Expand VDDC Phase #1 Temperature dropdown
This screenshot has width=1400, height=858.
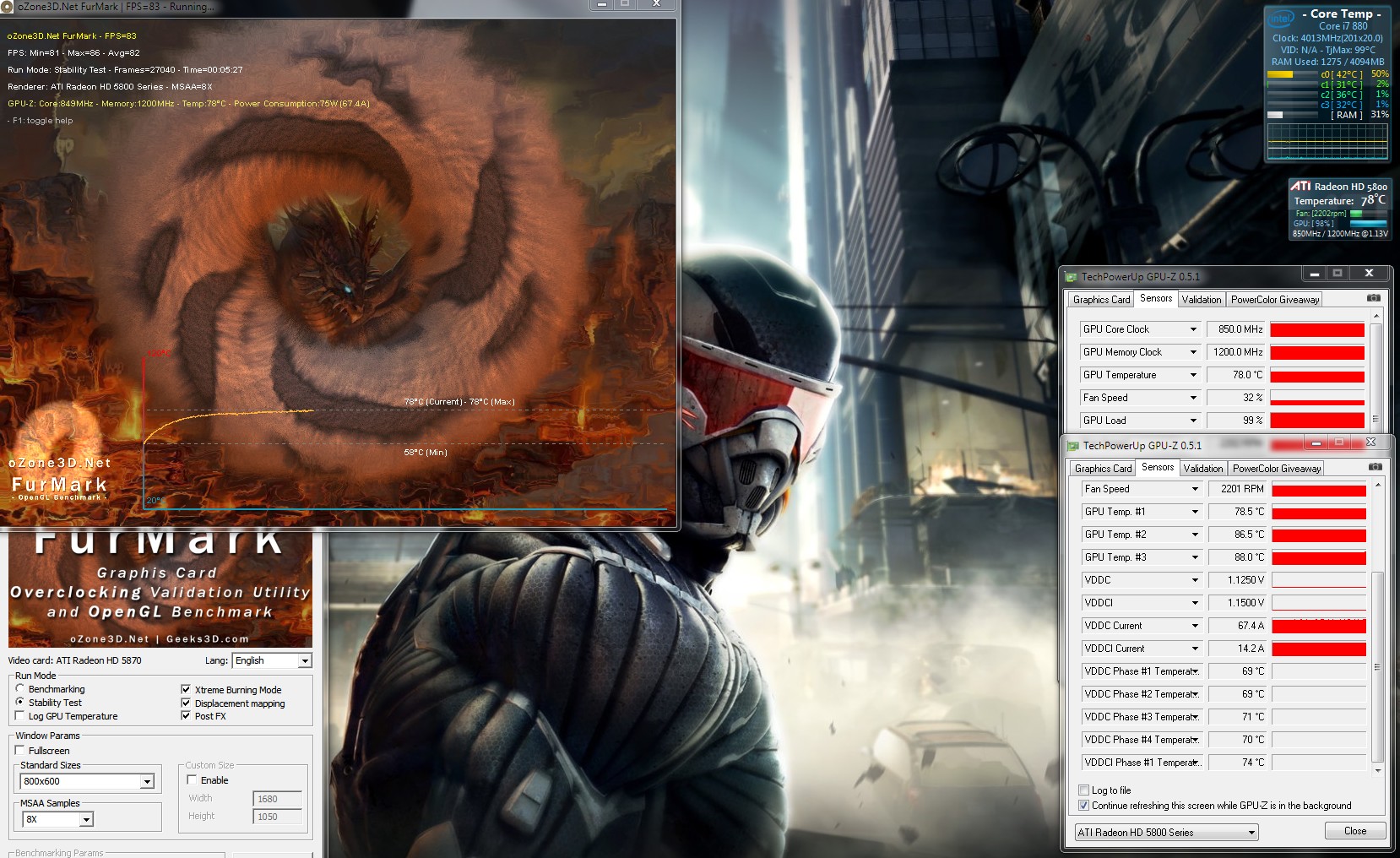(x=1195, y=671)
